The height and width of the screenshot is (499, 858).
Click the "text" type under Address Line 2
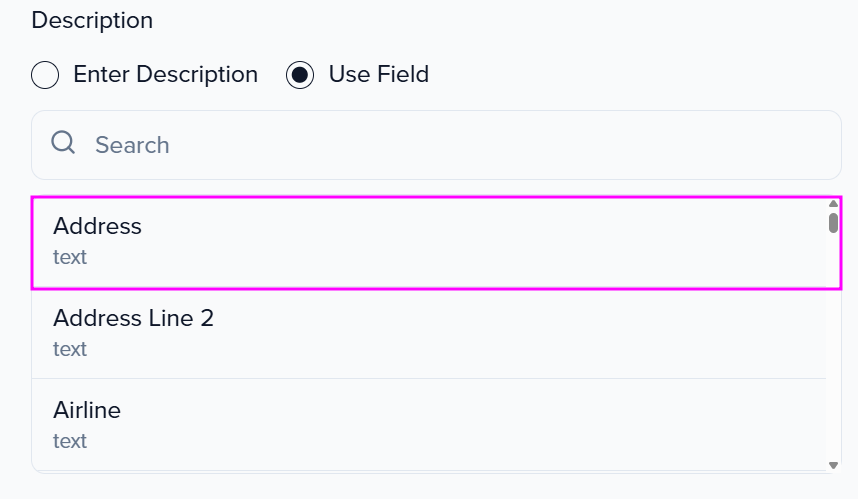pos(70,349)
